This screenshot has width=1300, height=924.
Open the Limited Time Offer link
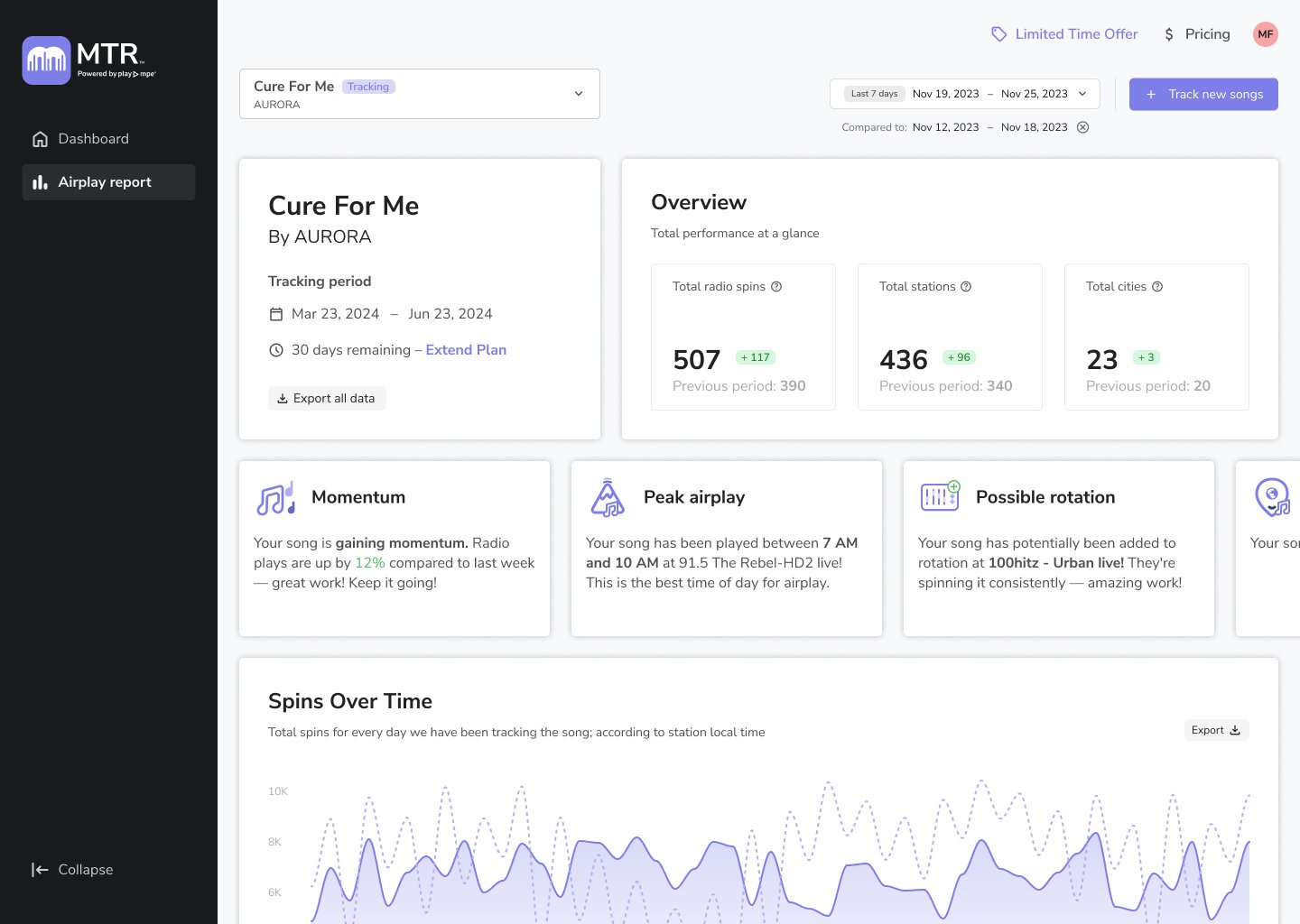1065,34
